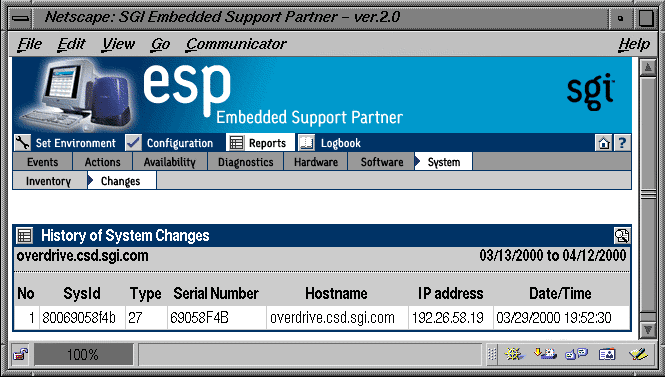The image size is (665, 377).
Task: Switch to the Events tab
Action: tap(42, 162)
